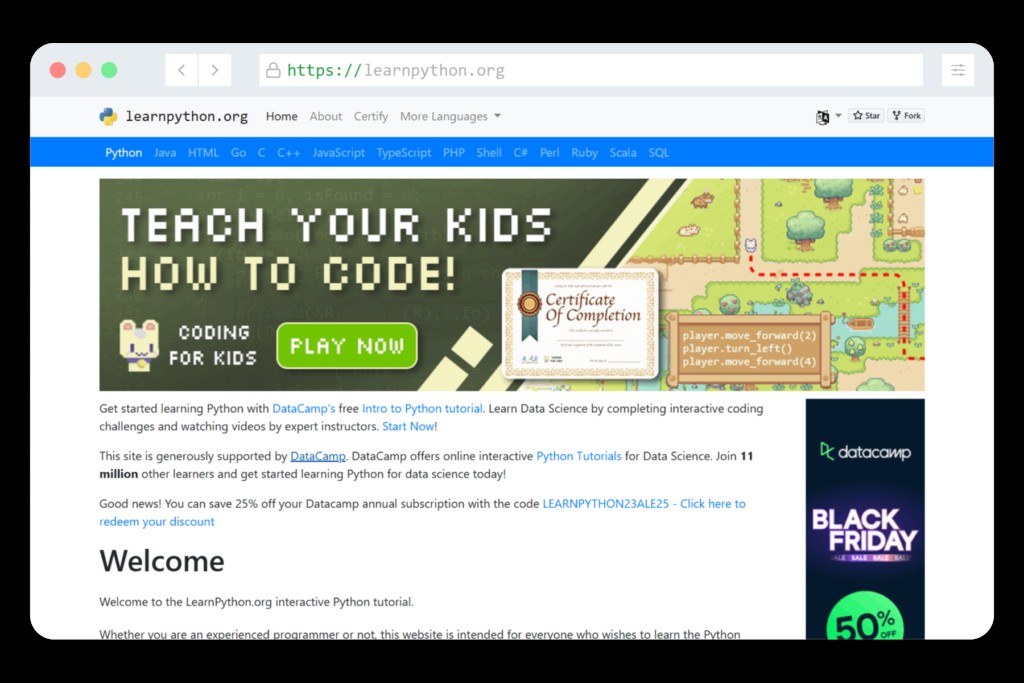Open the About menu item
The width and height of the screenshot is (1024, 683).
click(326, 116)
